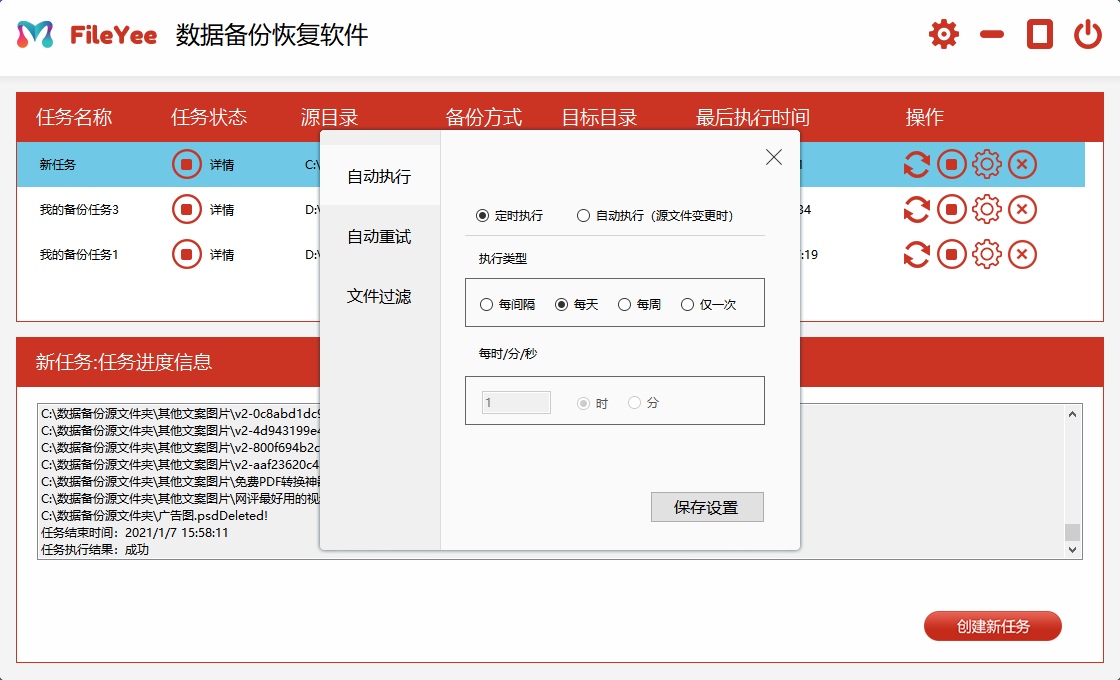The height and width of the screenshot is (680, 1120).
Task: Delete 我的备份任务3 using the X icon
Action: (1021, 209)
